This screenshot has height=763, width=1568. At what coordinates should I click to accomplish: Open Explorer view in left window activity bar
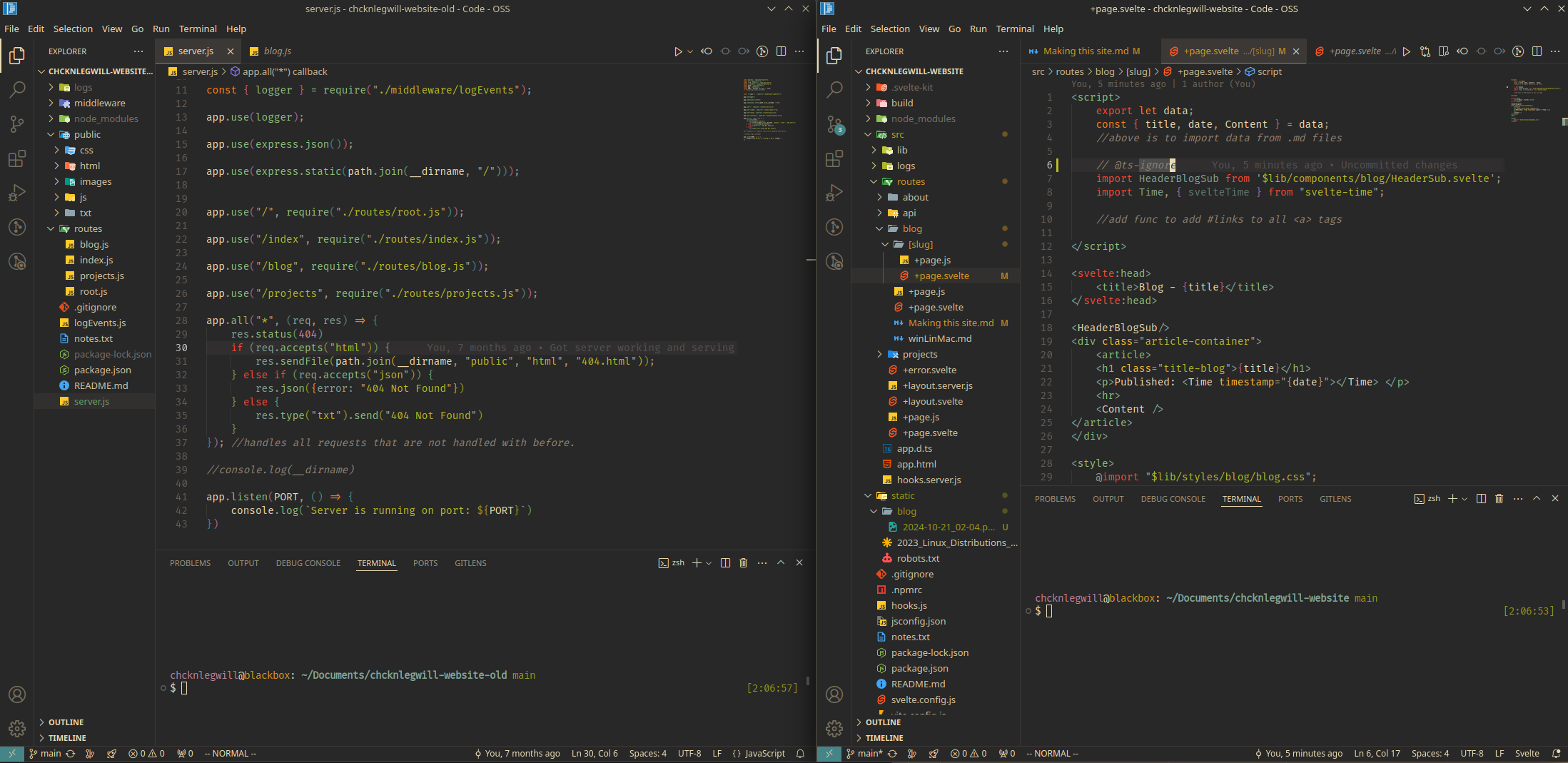(16, 55)
